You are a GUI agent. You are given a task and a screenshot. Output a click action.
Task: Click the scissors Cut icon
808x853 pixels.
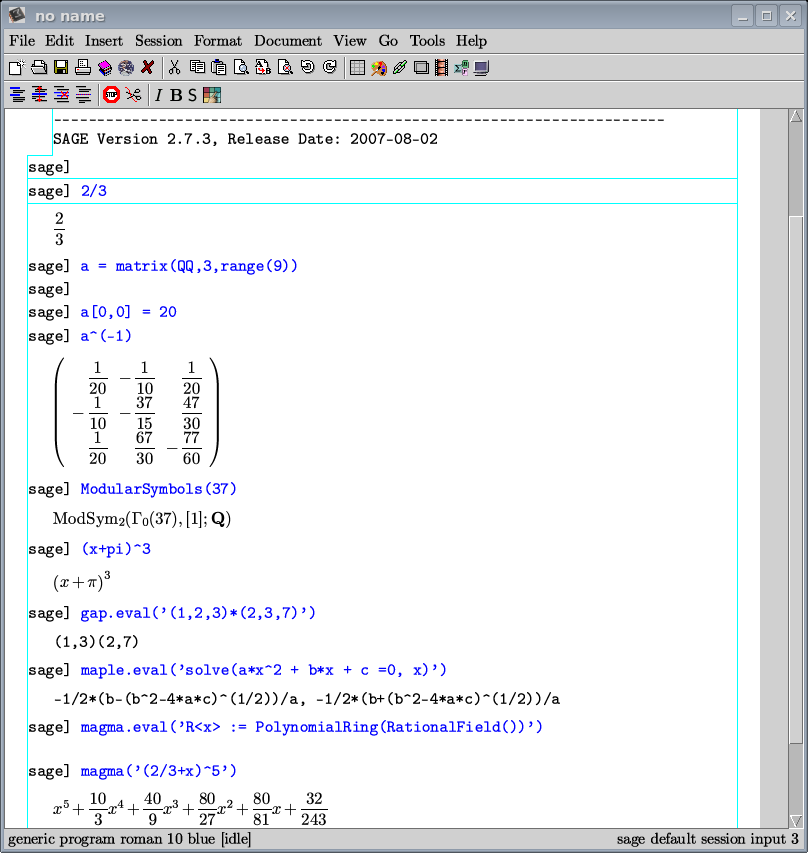click(x=174, y=68)
